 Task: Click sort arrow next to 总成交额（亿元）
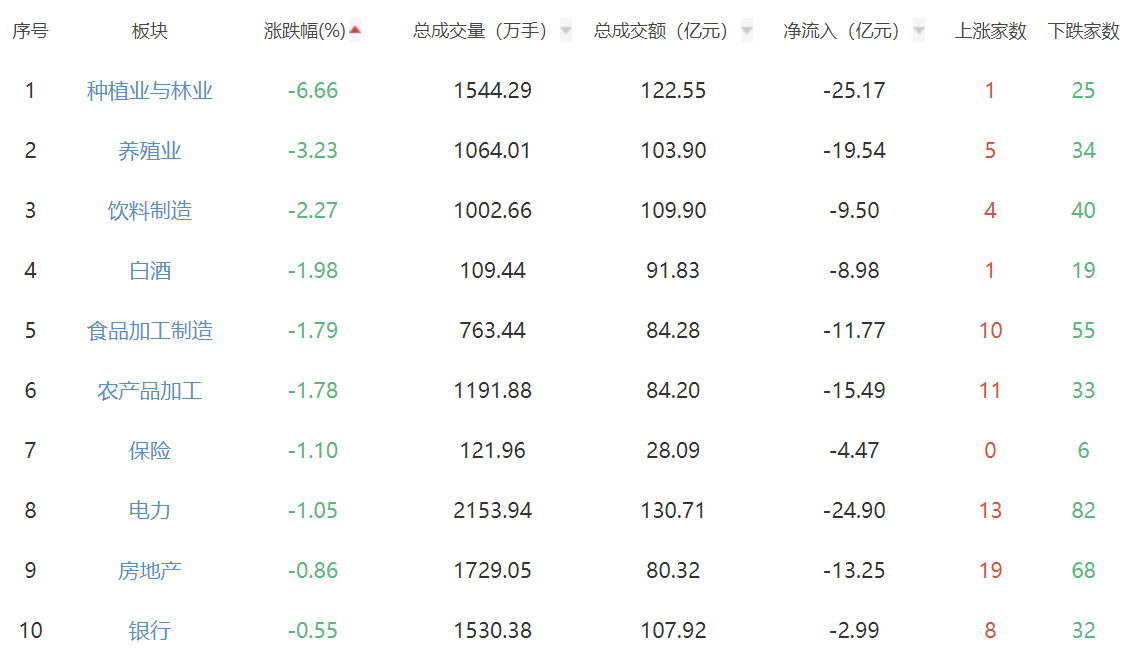click(x=746, y=31)
